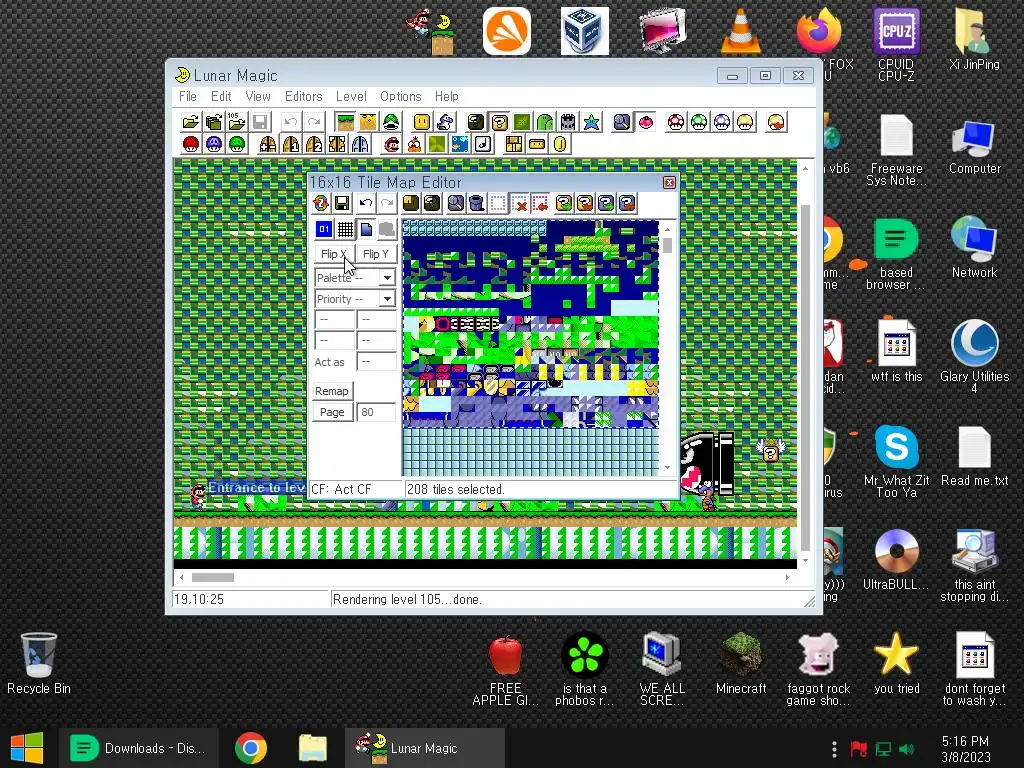Click the blue mushroom icon in the top toolbar row
The image size is (1024, 768).
[722, 122]
